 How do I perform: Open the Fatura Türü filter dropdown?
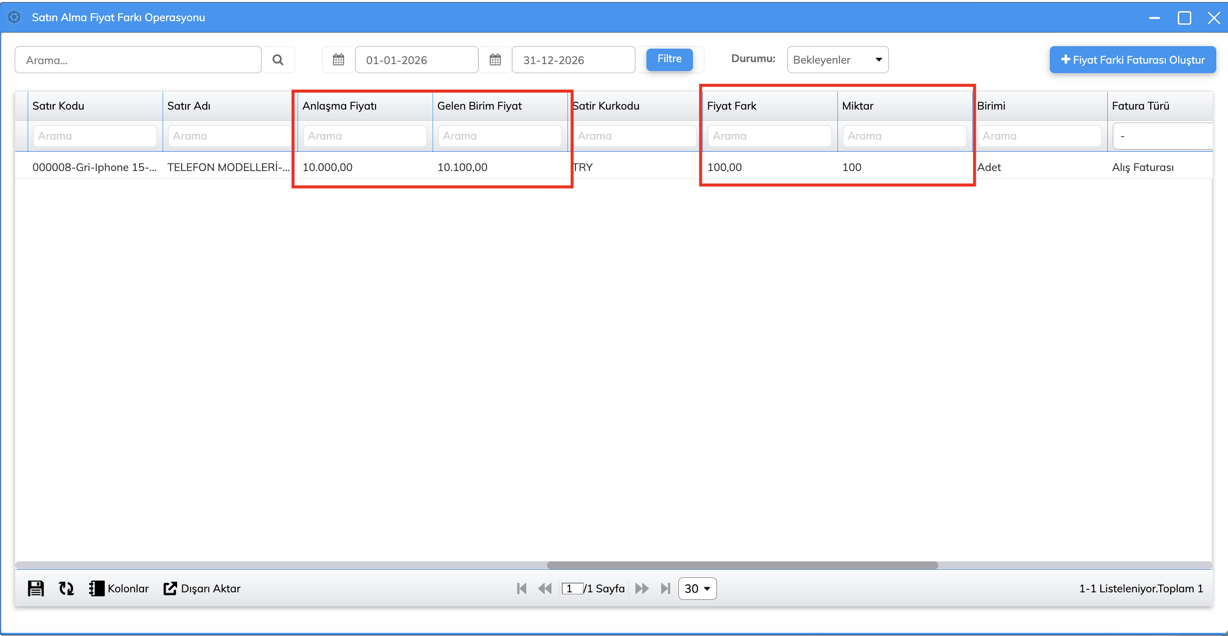1162,136
